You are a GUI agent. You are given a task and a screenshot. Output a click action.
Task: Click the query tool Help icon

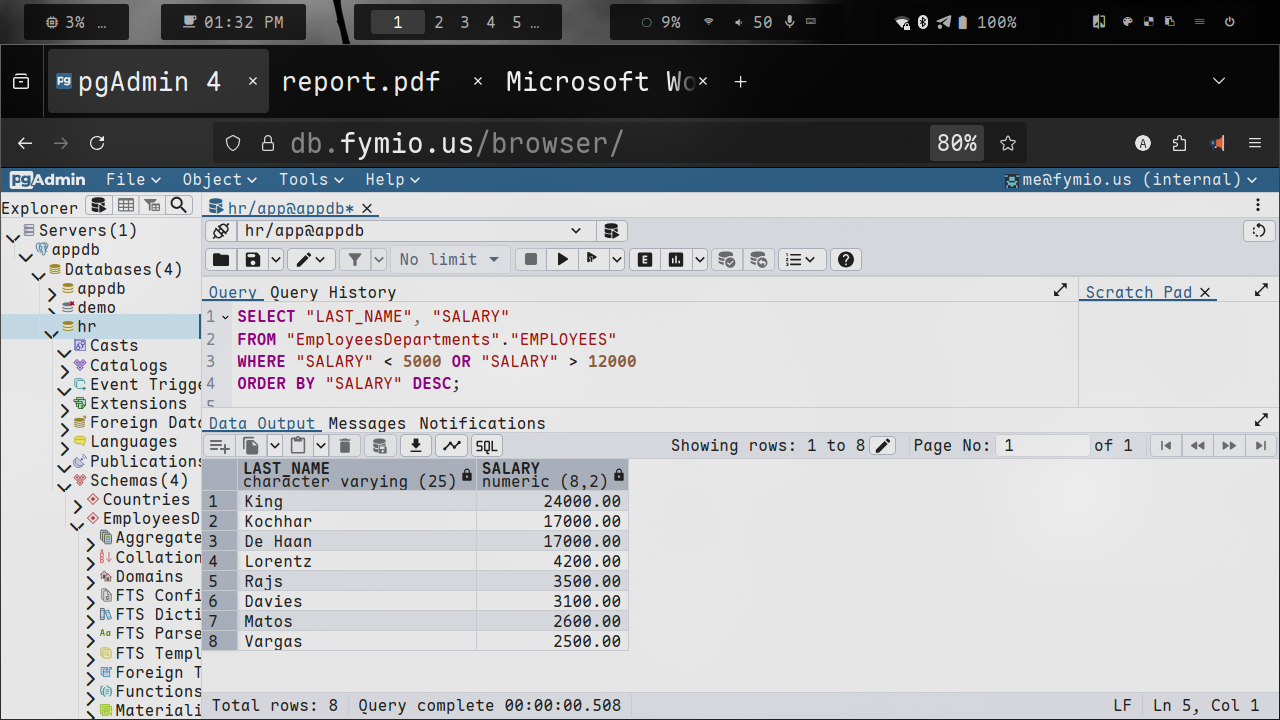(x=846, y=260)
